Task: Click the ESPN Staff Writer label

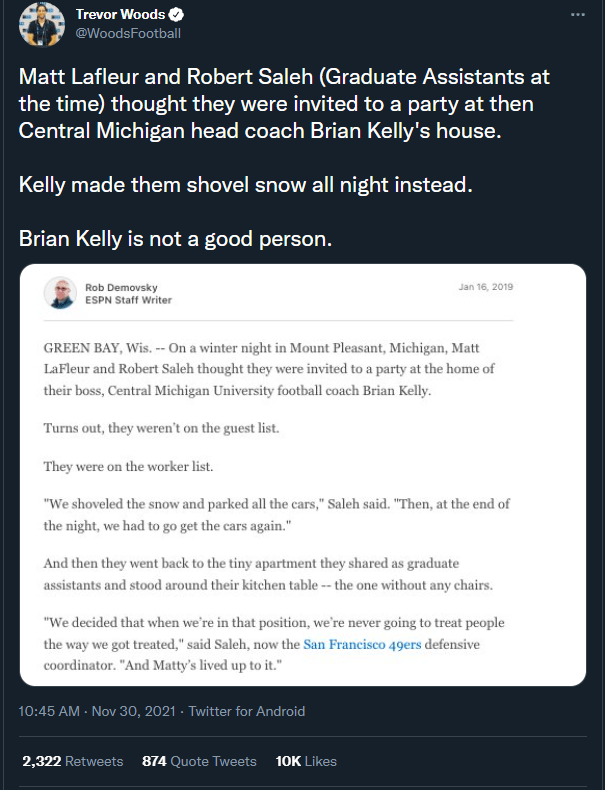Action: (128, 300)
